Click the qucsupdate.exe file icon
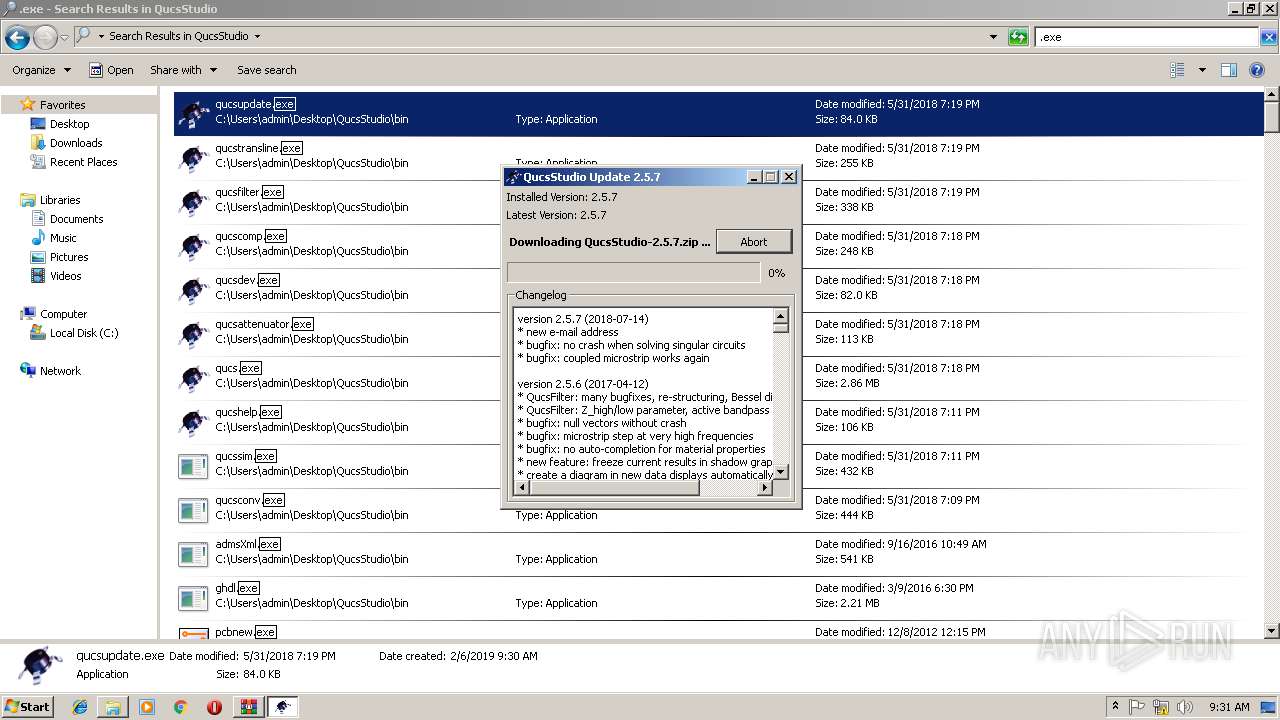This screenshot has height=720, width=1280. pos(193,114)
